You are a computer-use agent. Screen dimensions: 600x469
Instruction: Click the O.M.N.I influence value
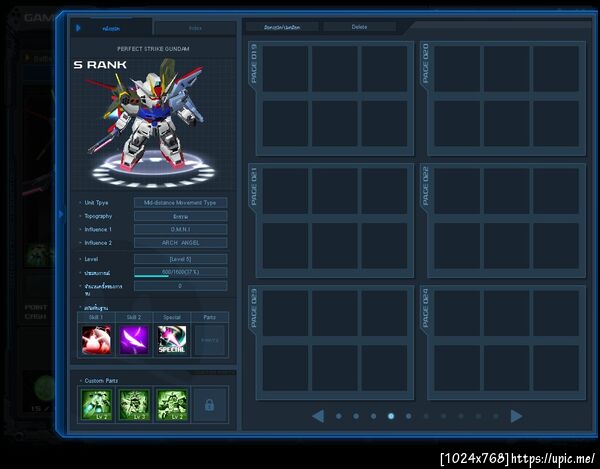point(180,230)
